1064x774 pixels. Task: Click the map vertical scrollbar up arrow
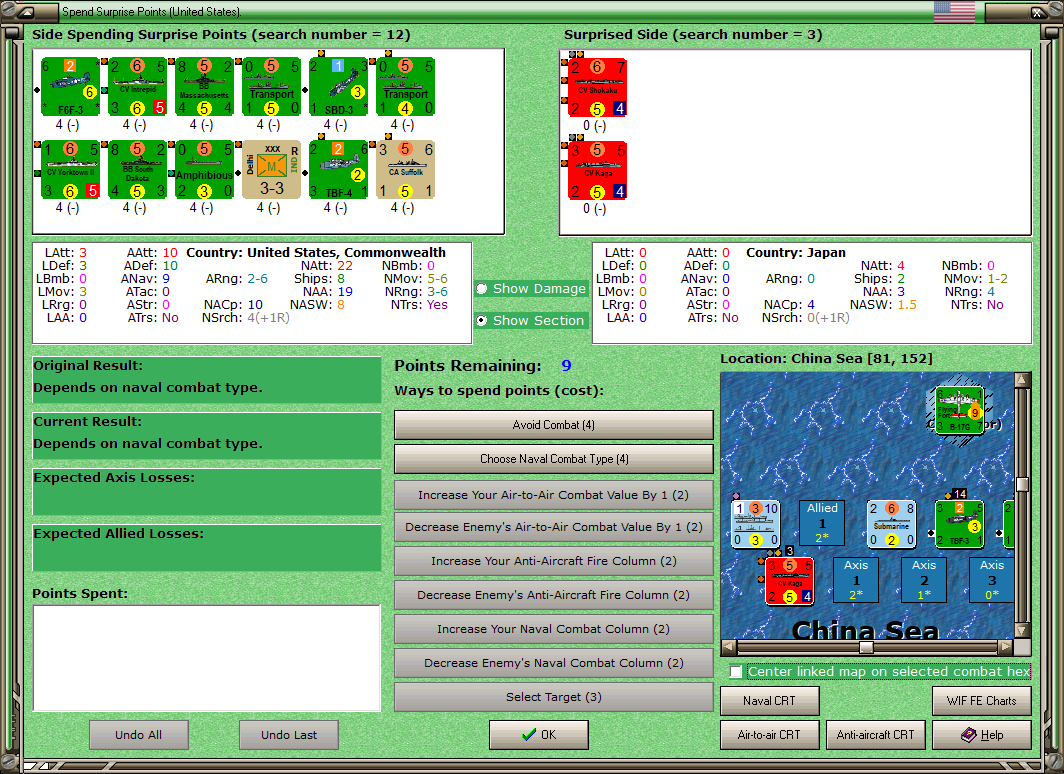point(1023,380)
